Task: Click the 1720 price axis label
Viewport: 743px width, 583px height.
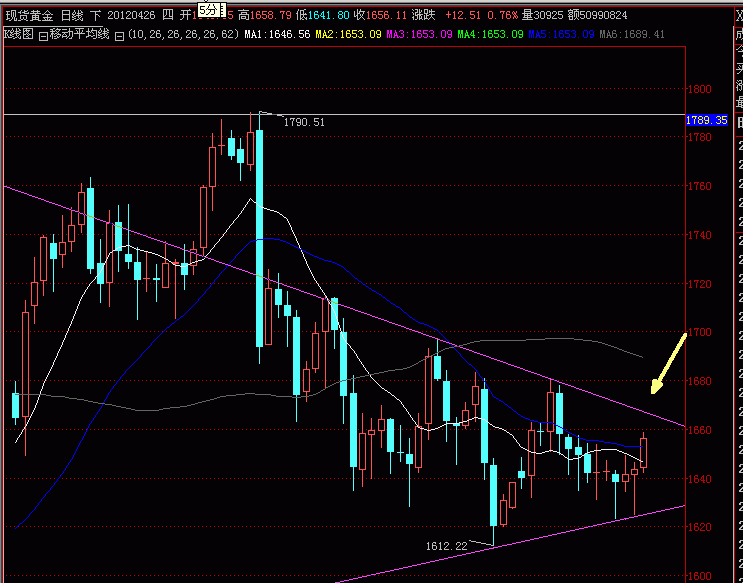Action: 699,284
